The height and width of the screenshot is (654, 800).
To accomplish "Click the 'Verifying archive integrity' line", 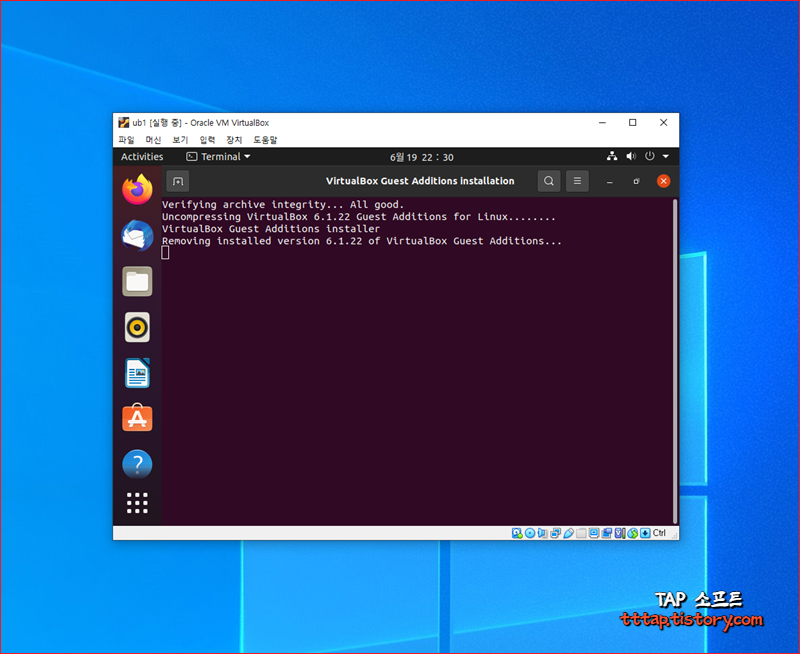I will [283, 205].
